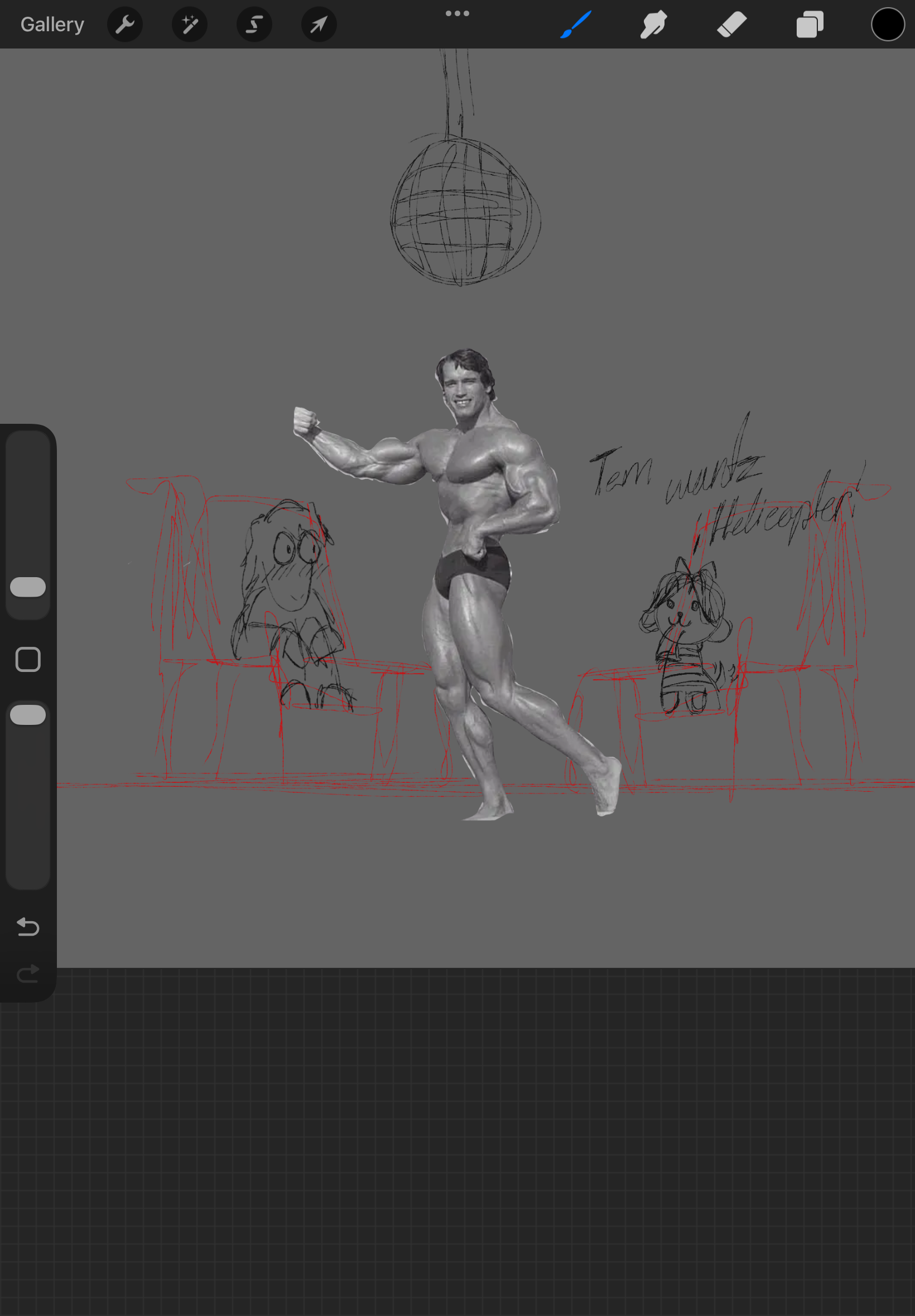Select the Eraser tool
The height and width of the screenshot is (1316, 915).
732,25
